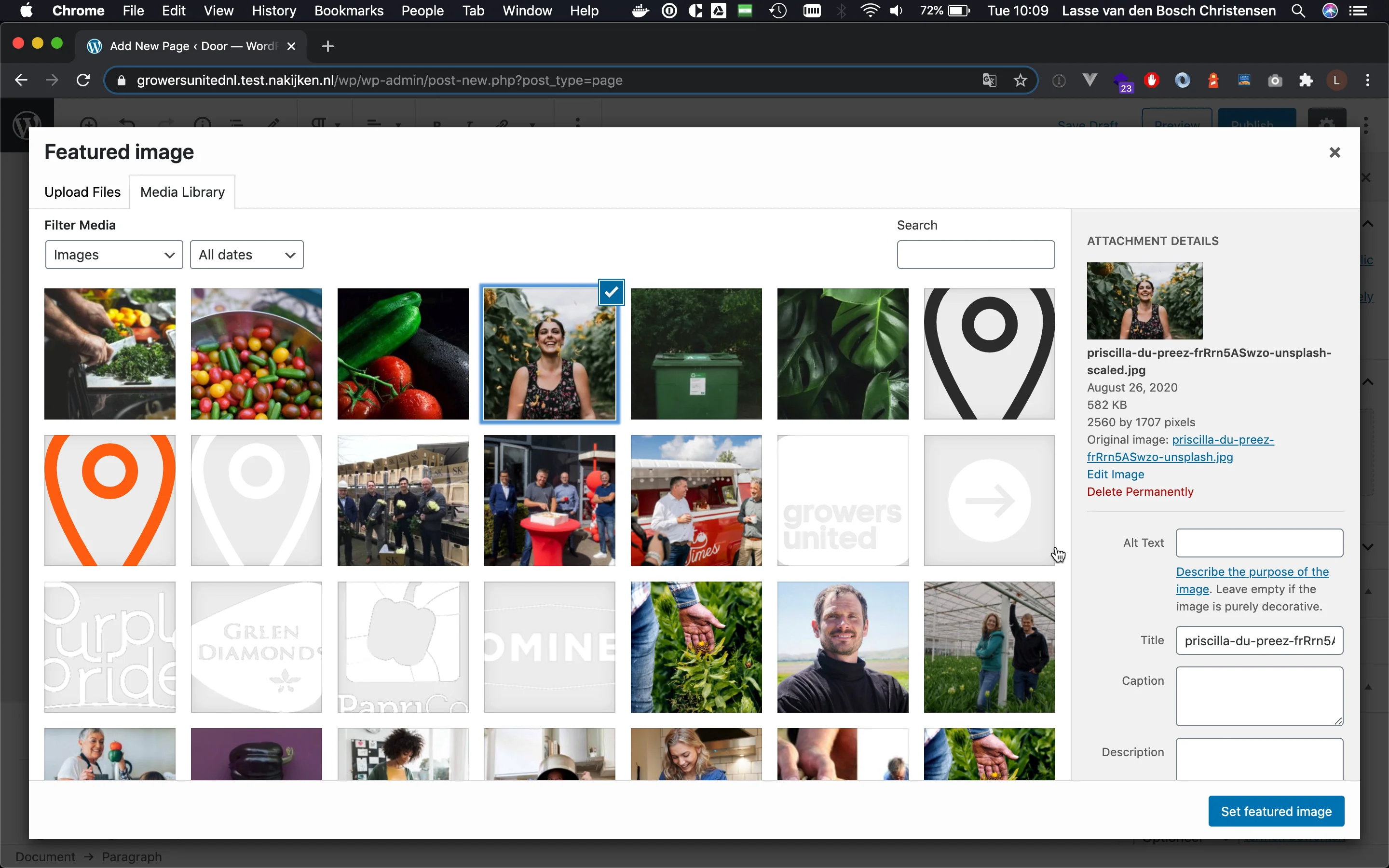Click the Edit Image link
Screen dimensions: 1389x868
click(1115, 474)
